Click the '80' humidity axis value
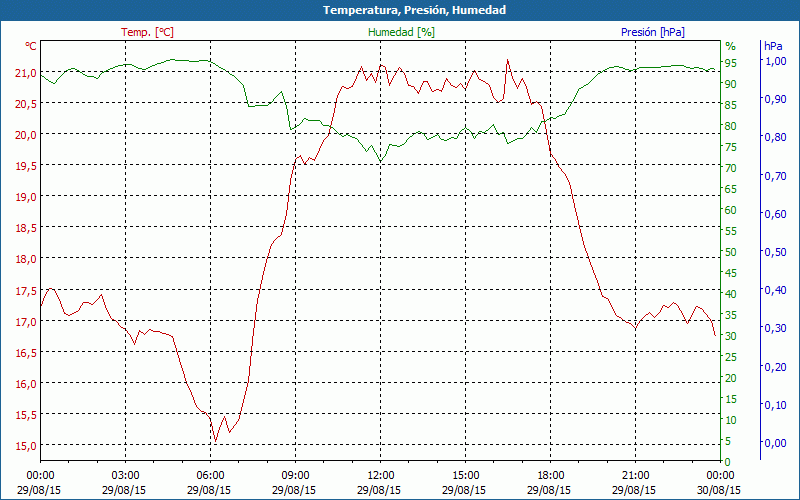 (731, 127)
